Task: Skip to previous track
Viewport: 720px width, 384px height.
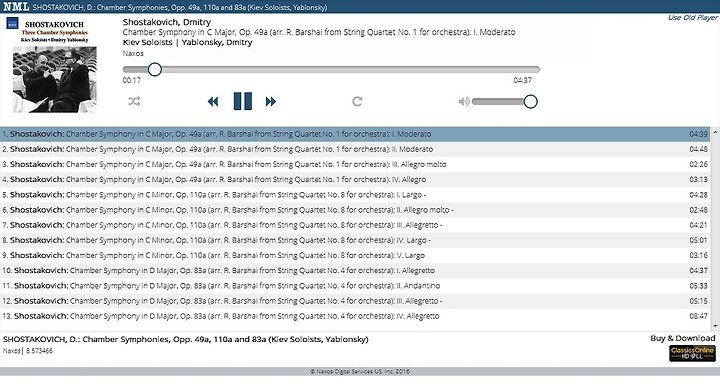Action: pos(213,102)
